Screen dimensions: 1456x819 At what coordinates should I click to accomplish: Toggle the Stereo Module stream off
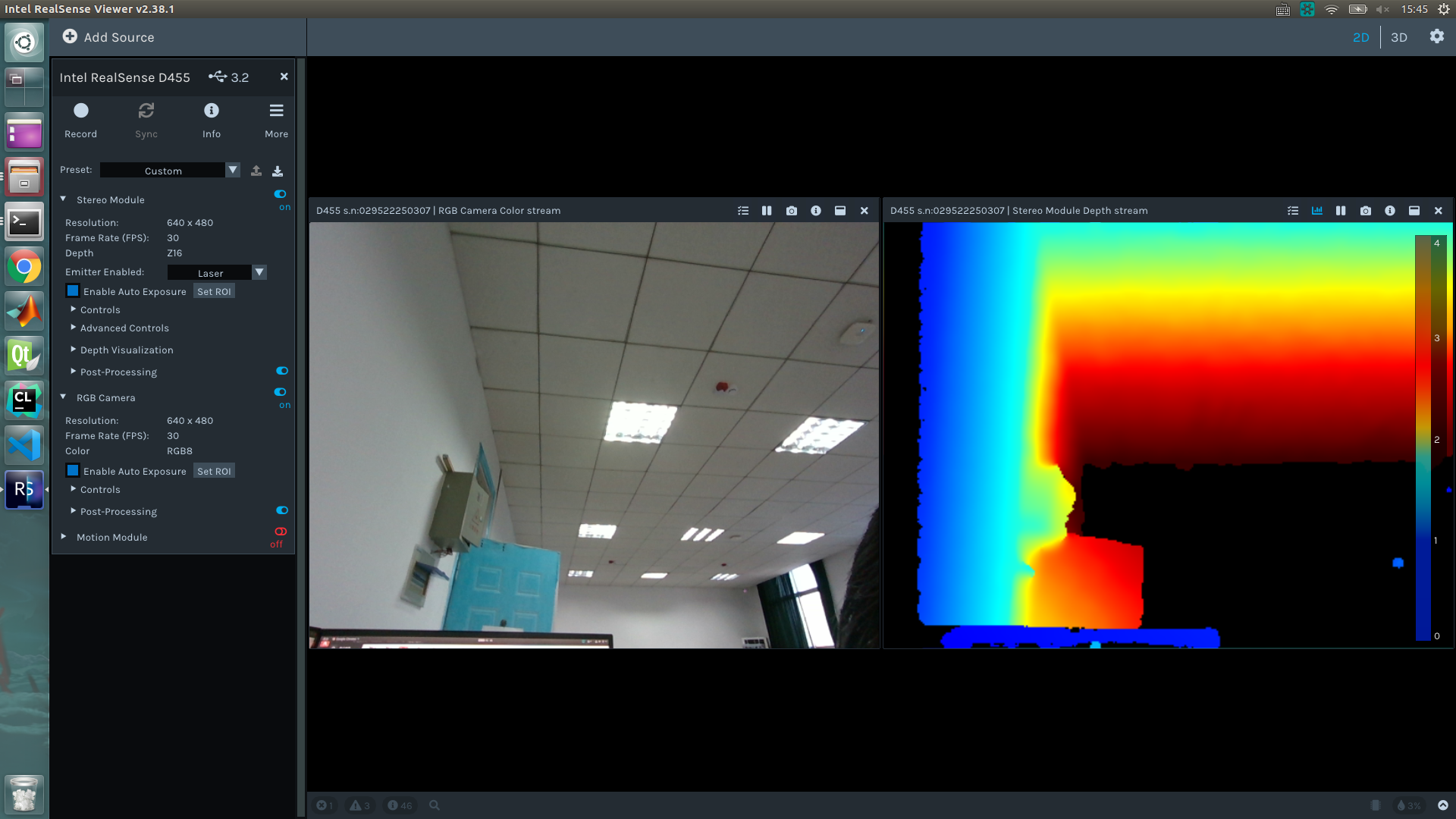(281, 194)
